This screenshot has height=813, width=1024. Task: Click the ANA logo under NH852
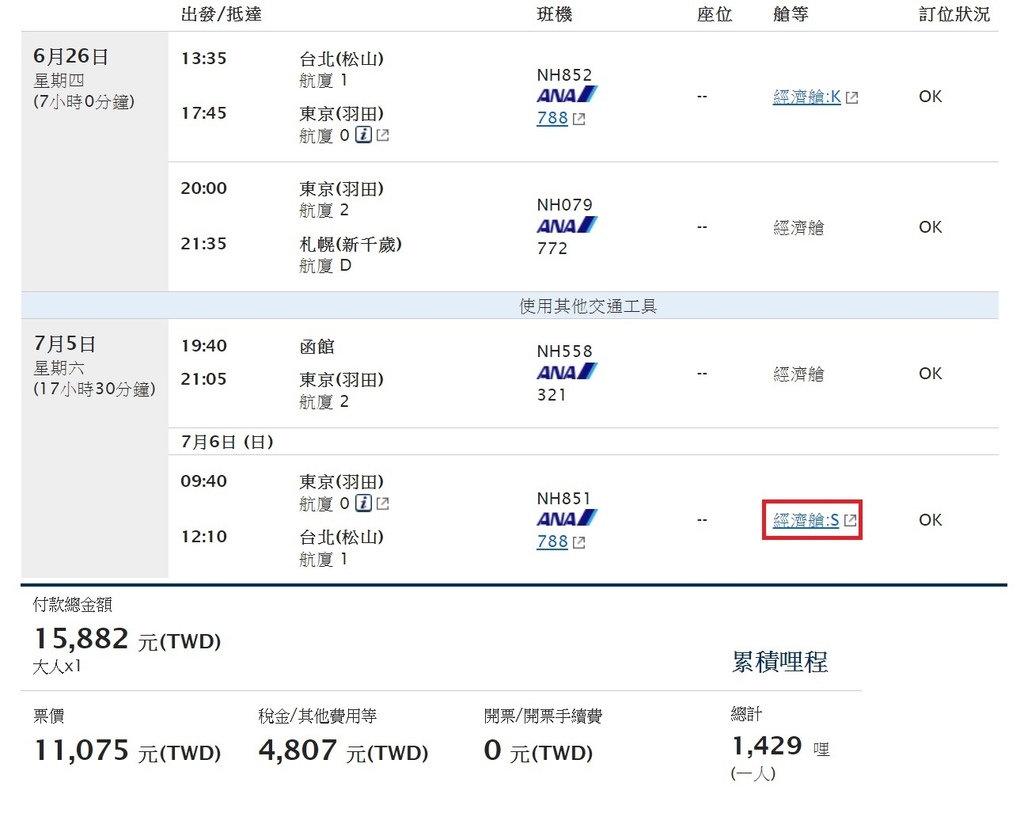coord(567,95)
